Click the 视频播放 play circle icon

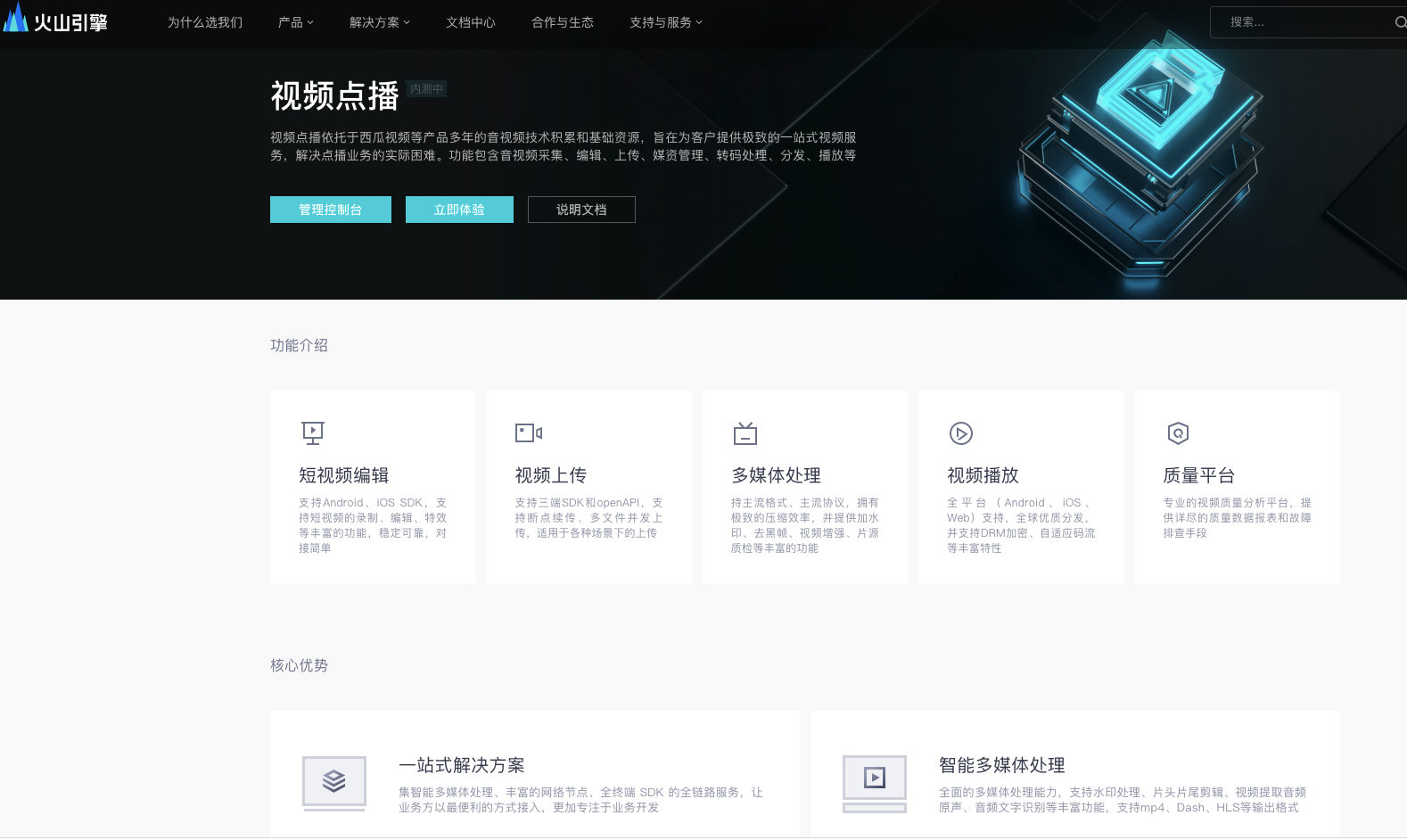(x=961, y=433)
